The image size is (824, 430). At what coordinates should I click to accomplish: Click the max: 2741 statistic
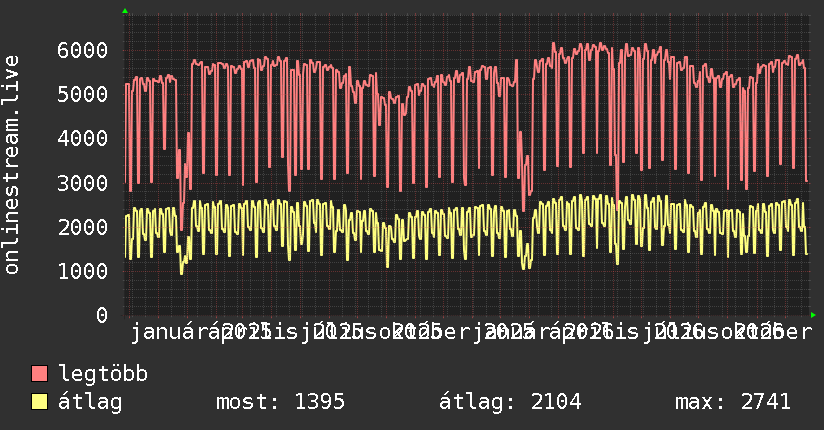tap(733, 402)
